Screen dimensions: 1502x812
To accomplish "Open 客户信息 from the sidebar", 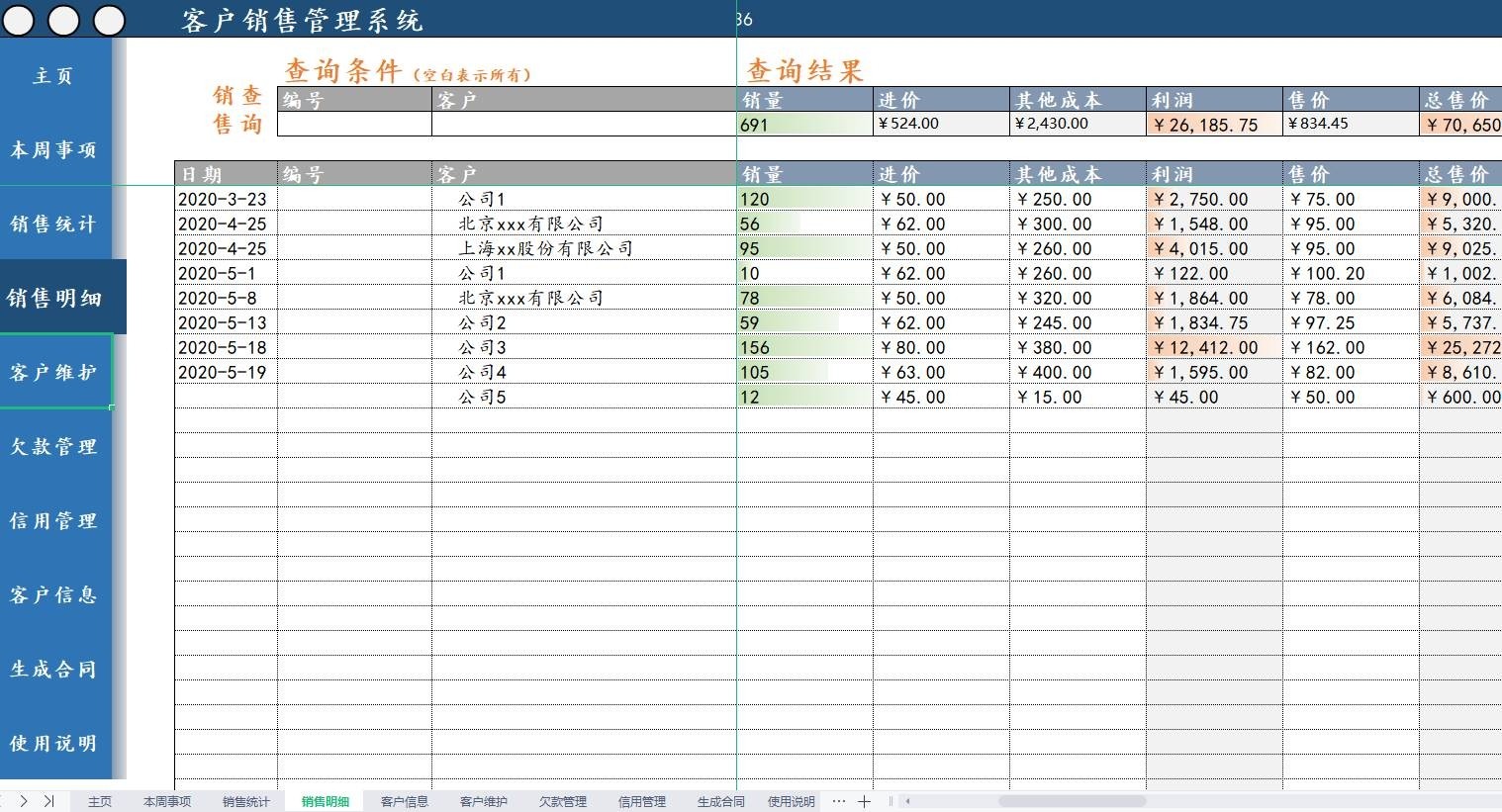I will (x=55, y=594).
